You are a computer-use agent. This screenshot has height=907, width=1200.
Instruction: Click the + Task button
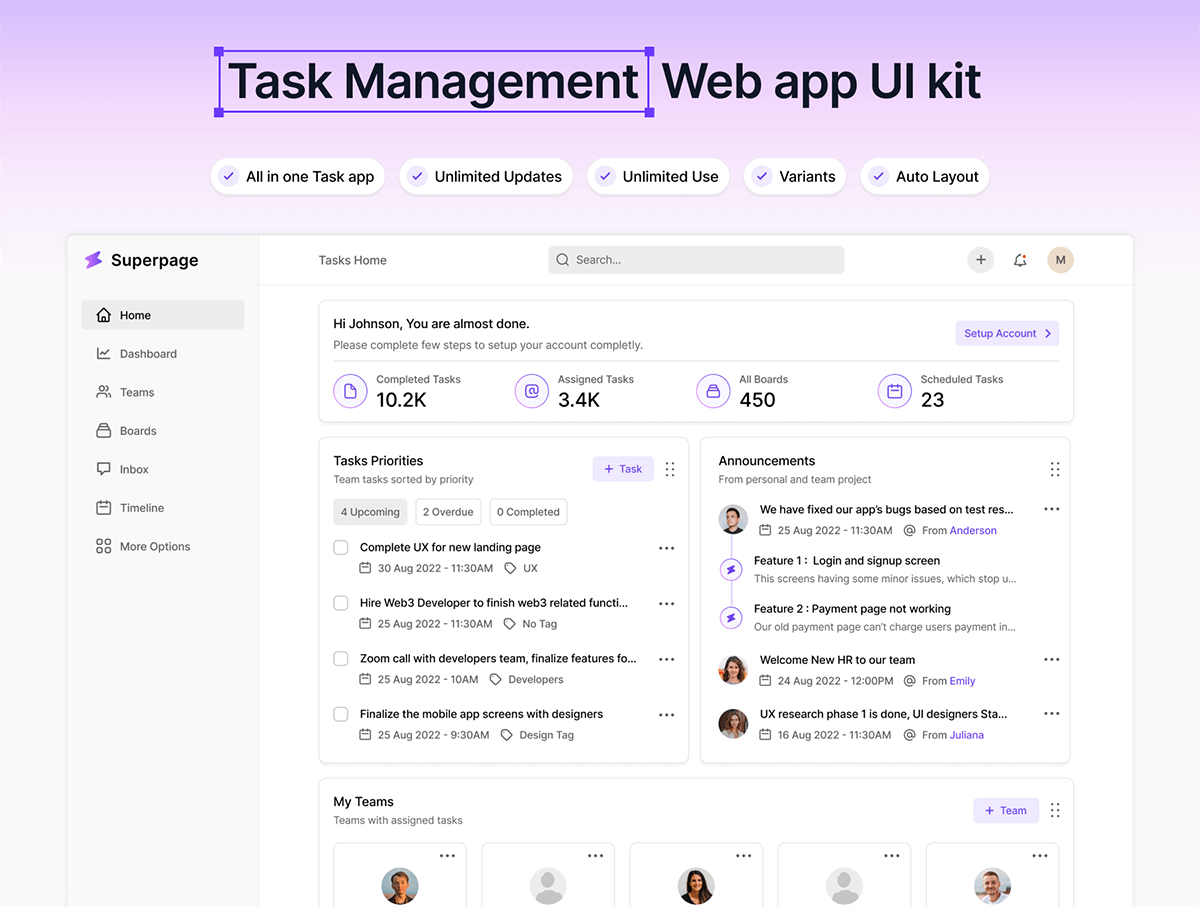(x=623, y=469)
